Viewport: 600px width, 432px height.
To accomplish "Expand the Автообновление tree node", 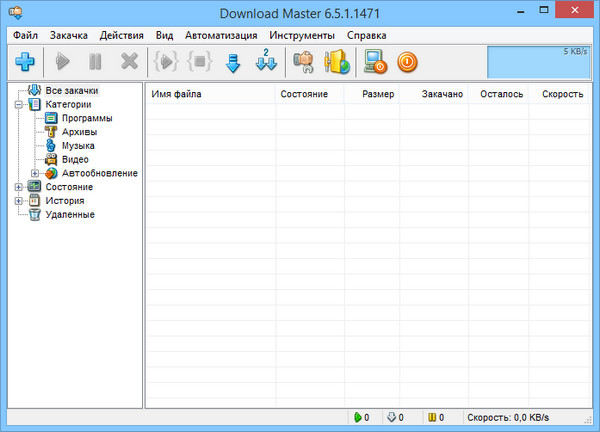I will (35, 173).
